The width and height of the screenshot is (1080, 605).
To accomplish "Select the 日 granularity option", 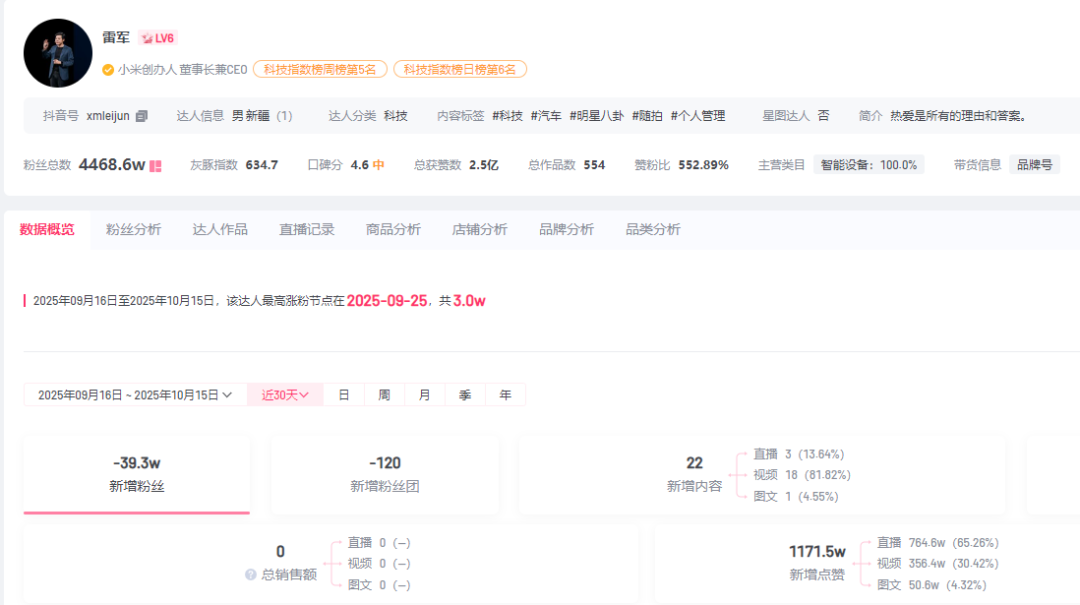I will [344, 395].
